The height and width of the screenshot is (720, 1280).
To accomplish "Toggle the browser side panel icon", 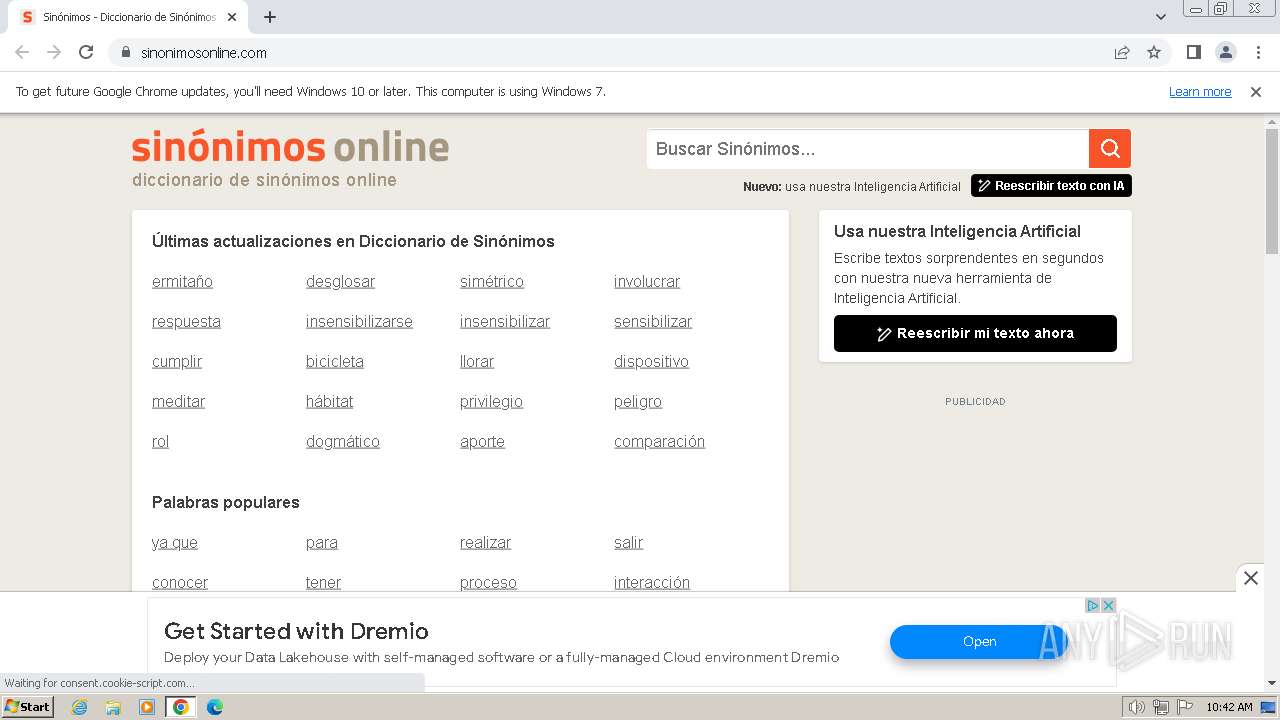I will pyautogui.click(x=1193, y=52).
